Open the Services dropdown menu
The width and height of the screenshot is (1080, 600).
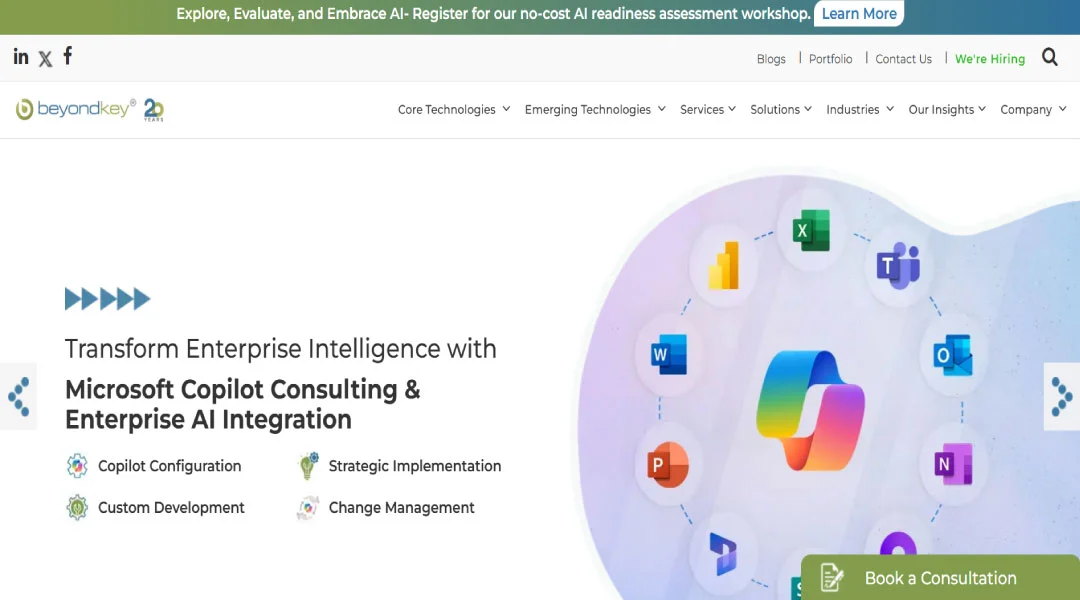pyautogui.click(x=708, y=110)
